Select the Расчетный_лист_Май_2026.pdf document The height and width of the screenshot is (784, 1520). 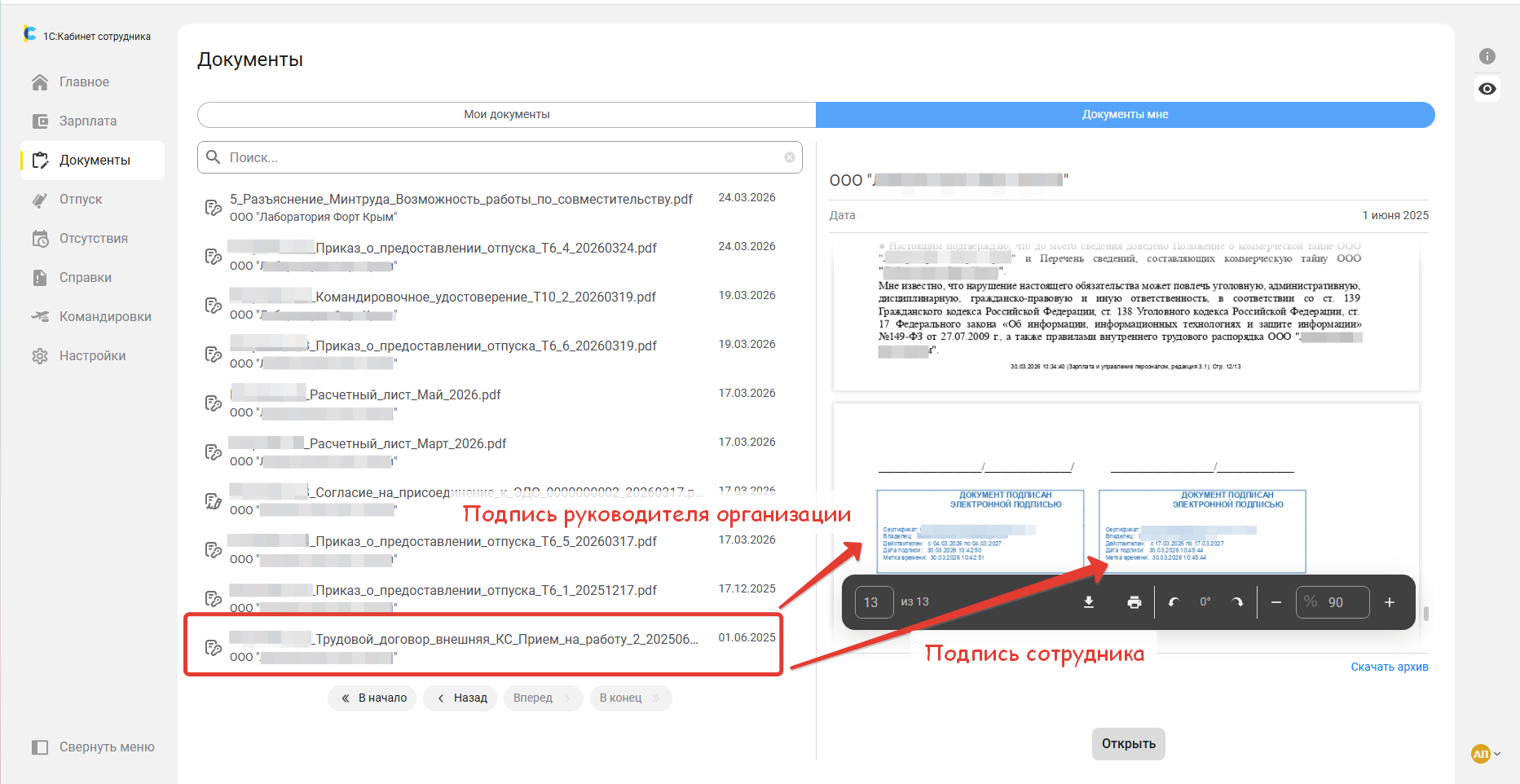click(x=405, y=395)
